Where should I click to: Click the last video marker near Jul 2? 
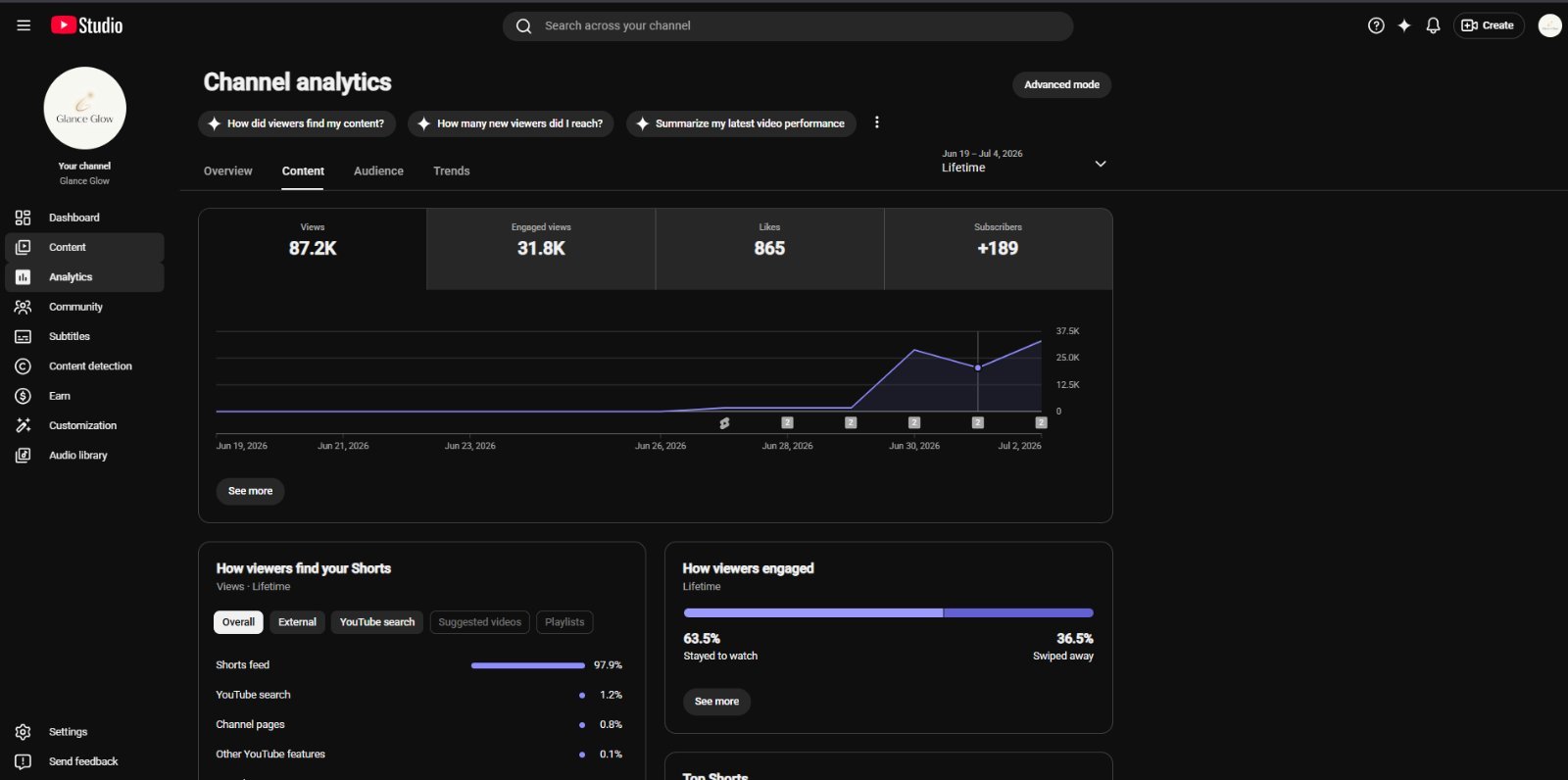1041,422
